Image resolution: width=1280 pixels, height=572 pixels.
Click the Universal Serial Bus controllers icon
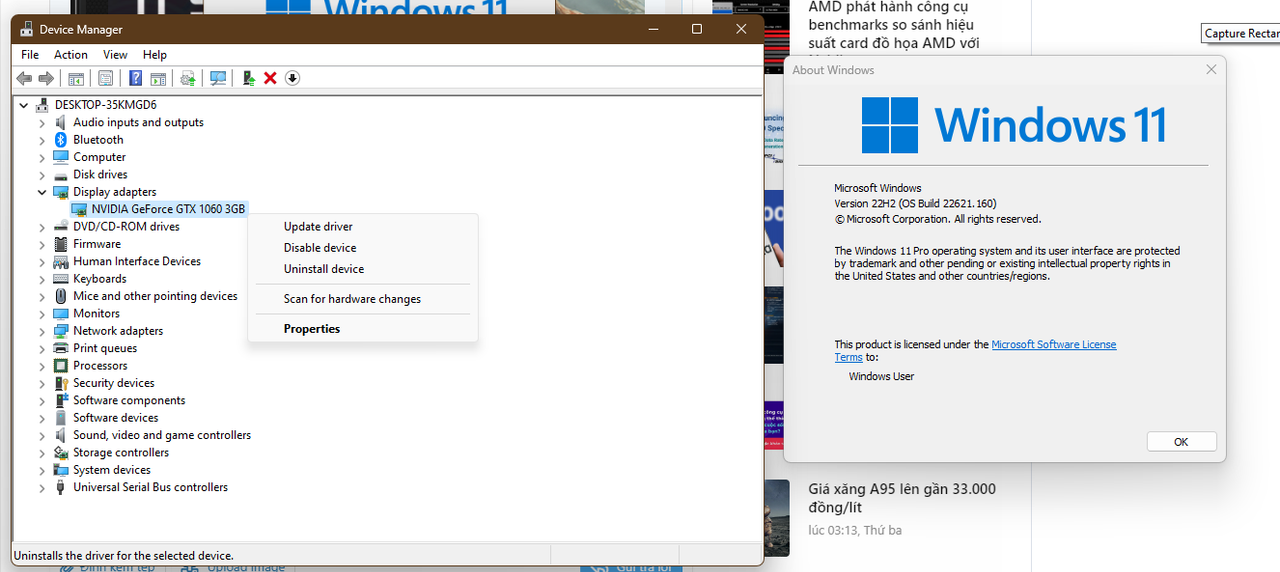[x=61, y=487]
